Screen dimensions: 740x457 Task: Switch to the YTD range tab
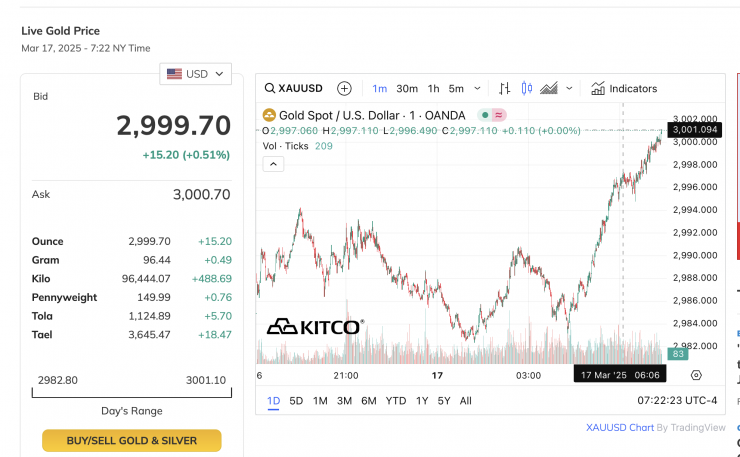coord(395,401)
